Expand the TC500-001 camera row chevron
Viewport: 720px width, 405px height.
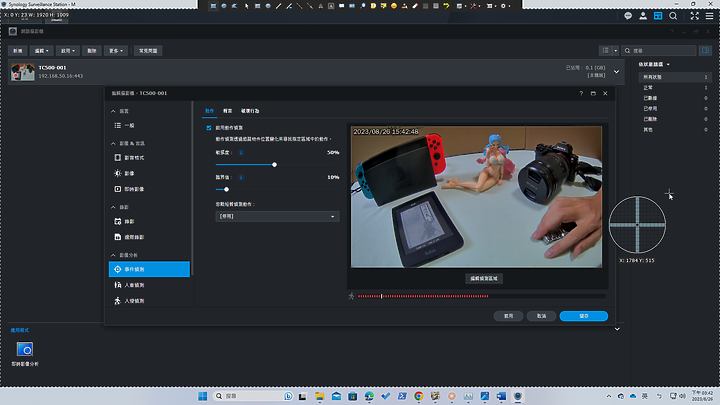(x=617, y=72)
